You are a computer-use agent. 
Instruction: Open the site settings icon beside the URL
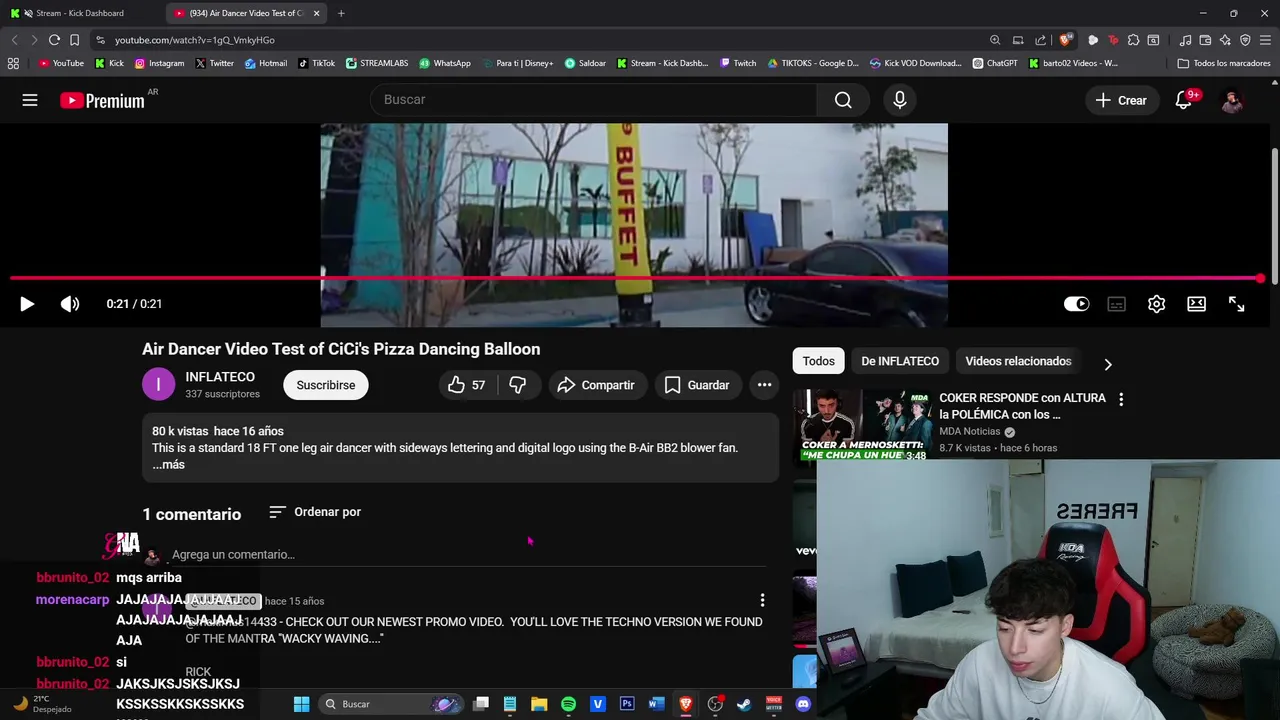click(x=100, y=40)
